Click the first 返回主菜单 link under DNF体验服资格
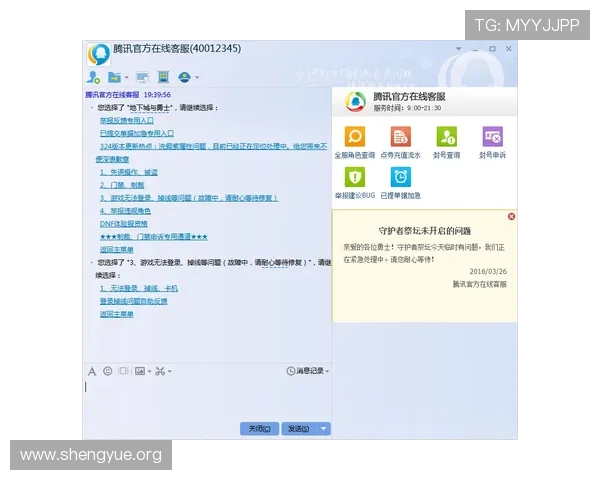This screenshot has width=600, height=480. pos(117,250)
